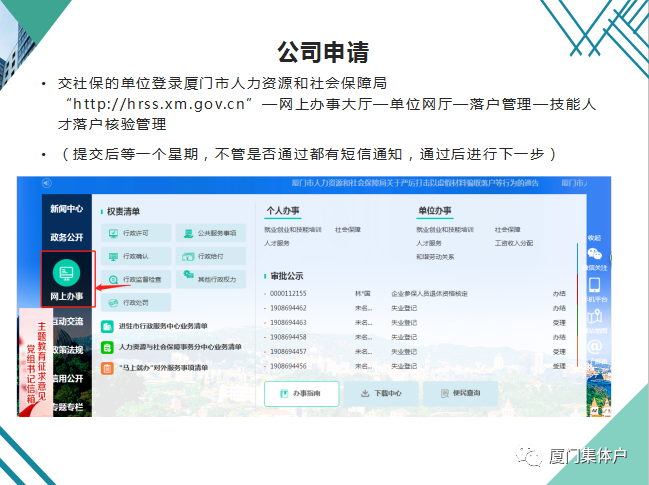Open the 公共服务事项 item
Image resolution: width=649 pixels, height=485 pixels.
(211, 233)
